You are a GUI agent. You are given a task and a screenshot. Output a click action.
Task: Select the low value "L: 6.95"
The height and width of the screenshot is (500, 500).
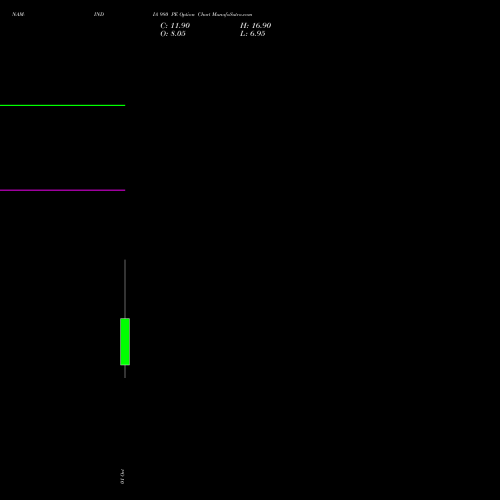click(x=253, y=34)
